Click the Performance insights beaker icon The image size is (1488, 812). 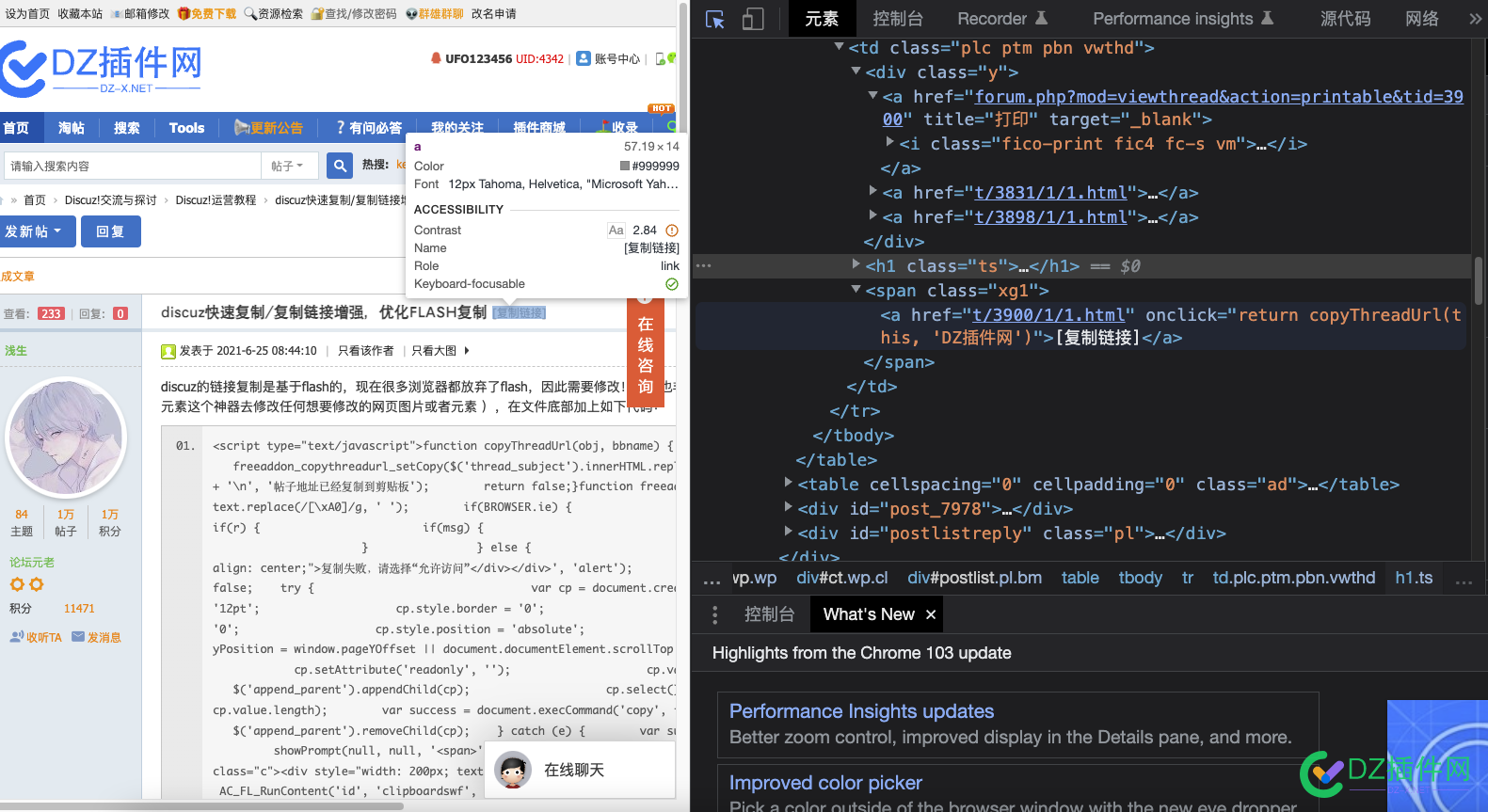click(x=1267, y=18)
